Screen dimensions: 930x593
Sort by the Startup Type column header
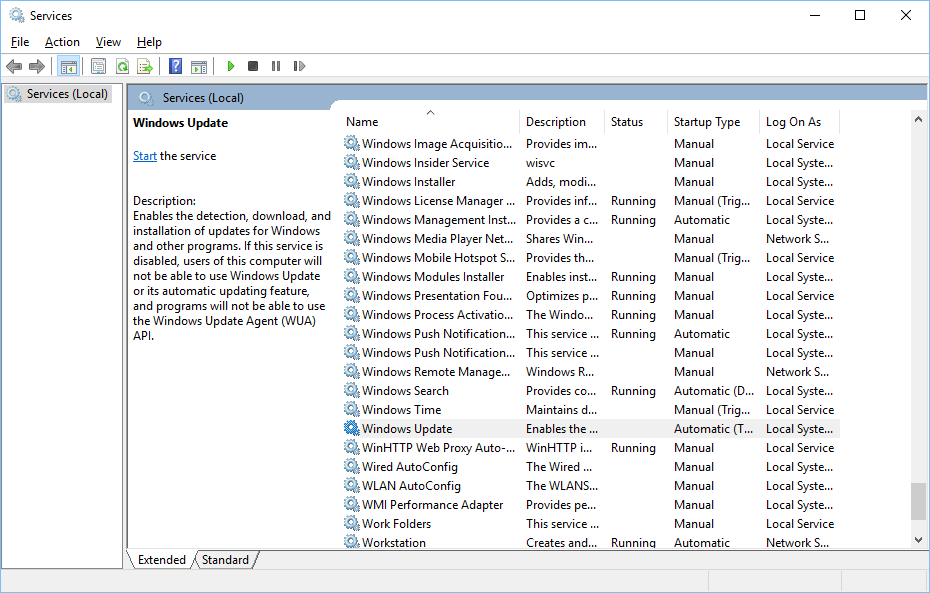(713, 122)
